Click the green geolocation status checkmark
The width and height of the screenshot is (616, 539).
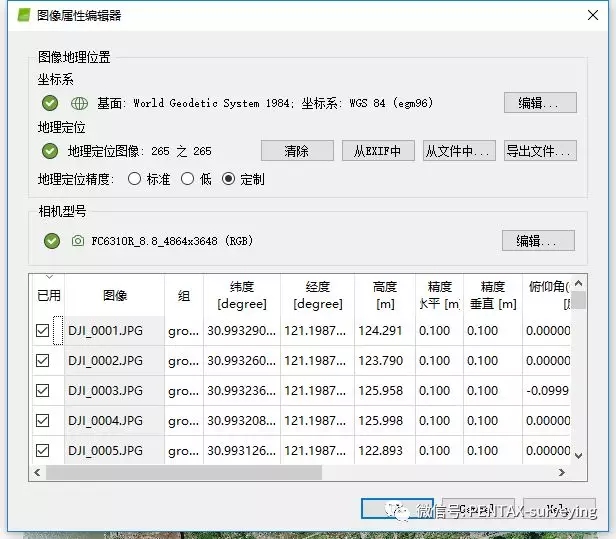[x=50, y=151]
